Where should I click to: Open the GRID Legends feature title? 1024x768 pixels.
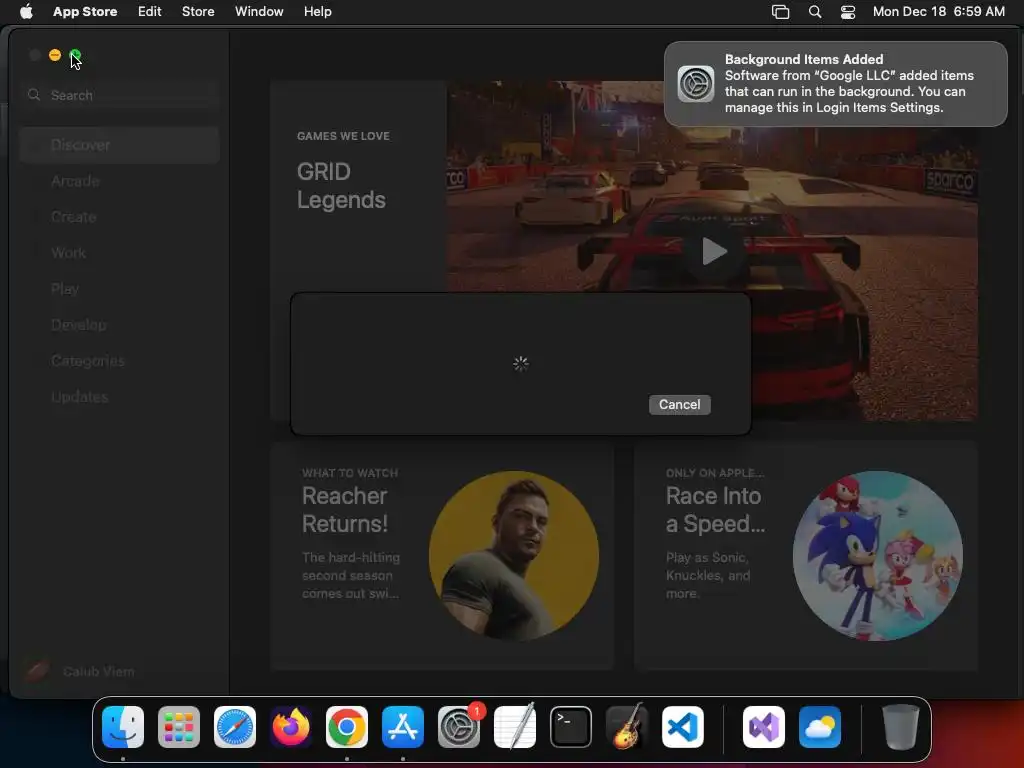(x=341, y=185)
